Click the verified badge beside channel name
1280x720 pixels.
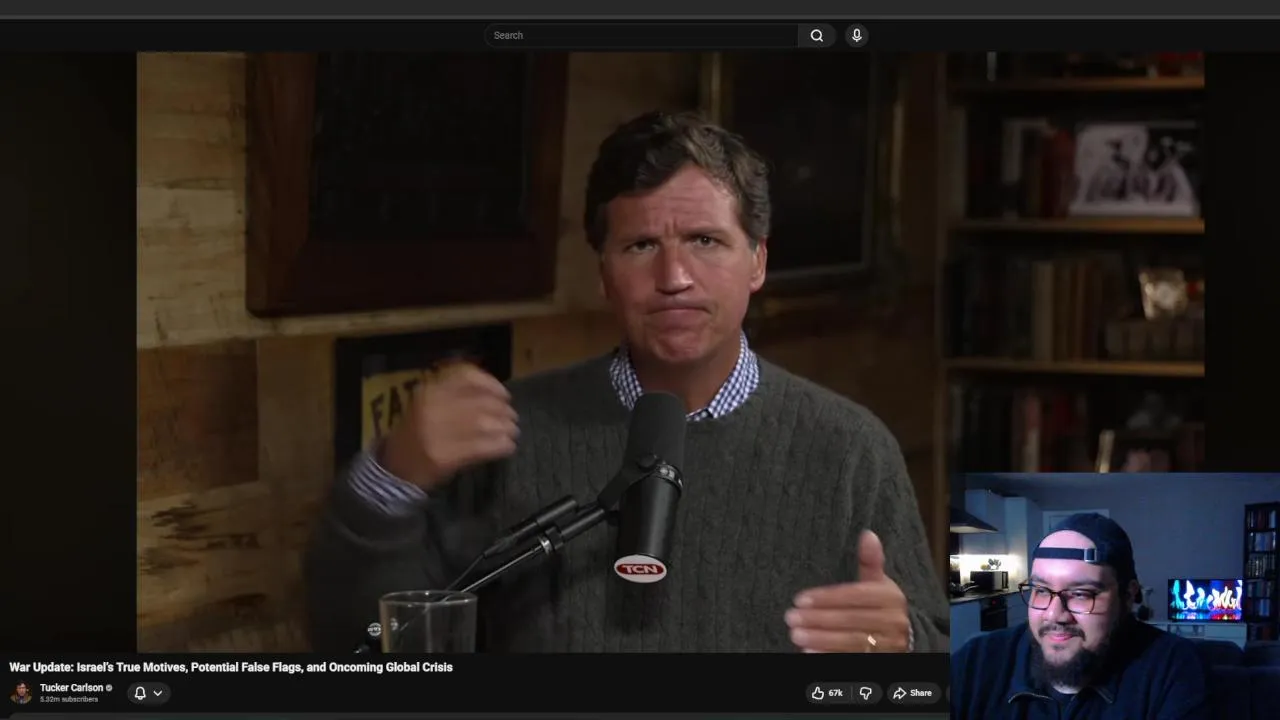[x=109, y=688]
